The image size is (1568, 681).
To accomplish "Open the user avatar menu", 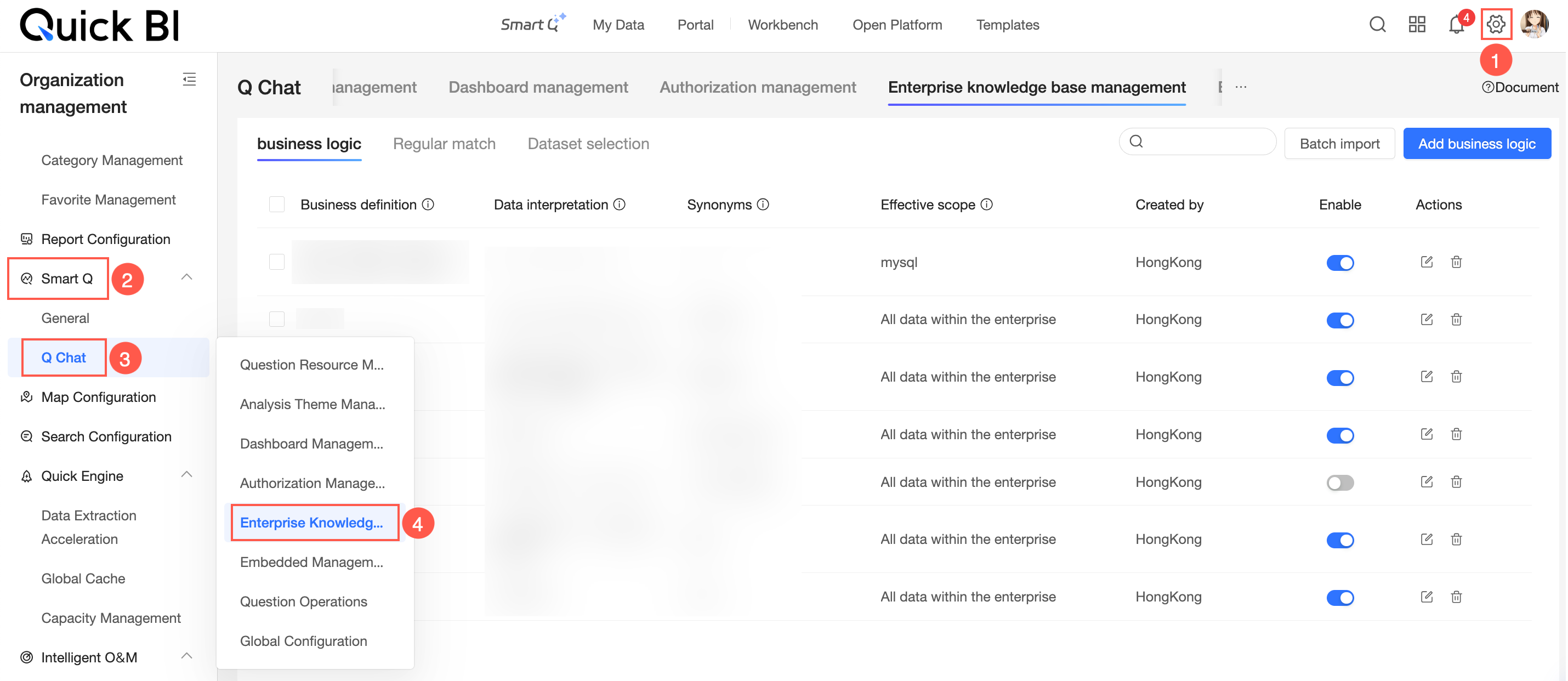I will pyautogui.click(x=1533, y=24).
